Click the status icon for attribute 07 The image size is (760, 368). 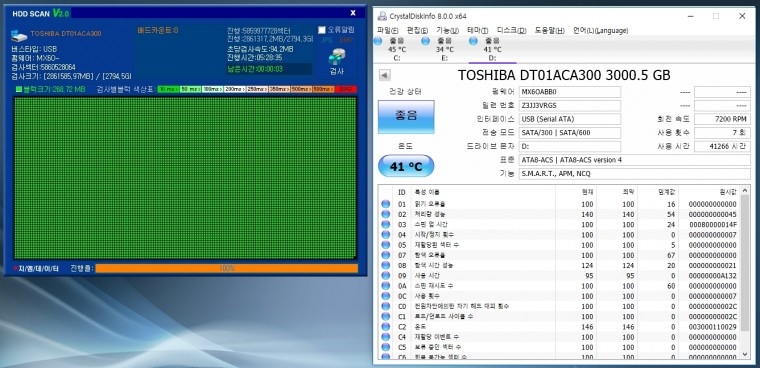pyautogui.click(x=386, y=255)
